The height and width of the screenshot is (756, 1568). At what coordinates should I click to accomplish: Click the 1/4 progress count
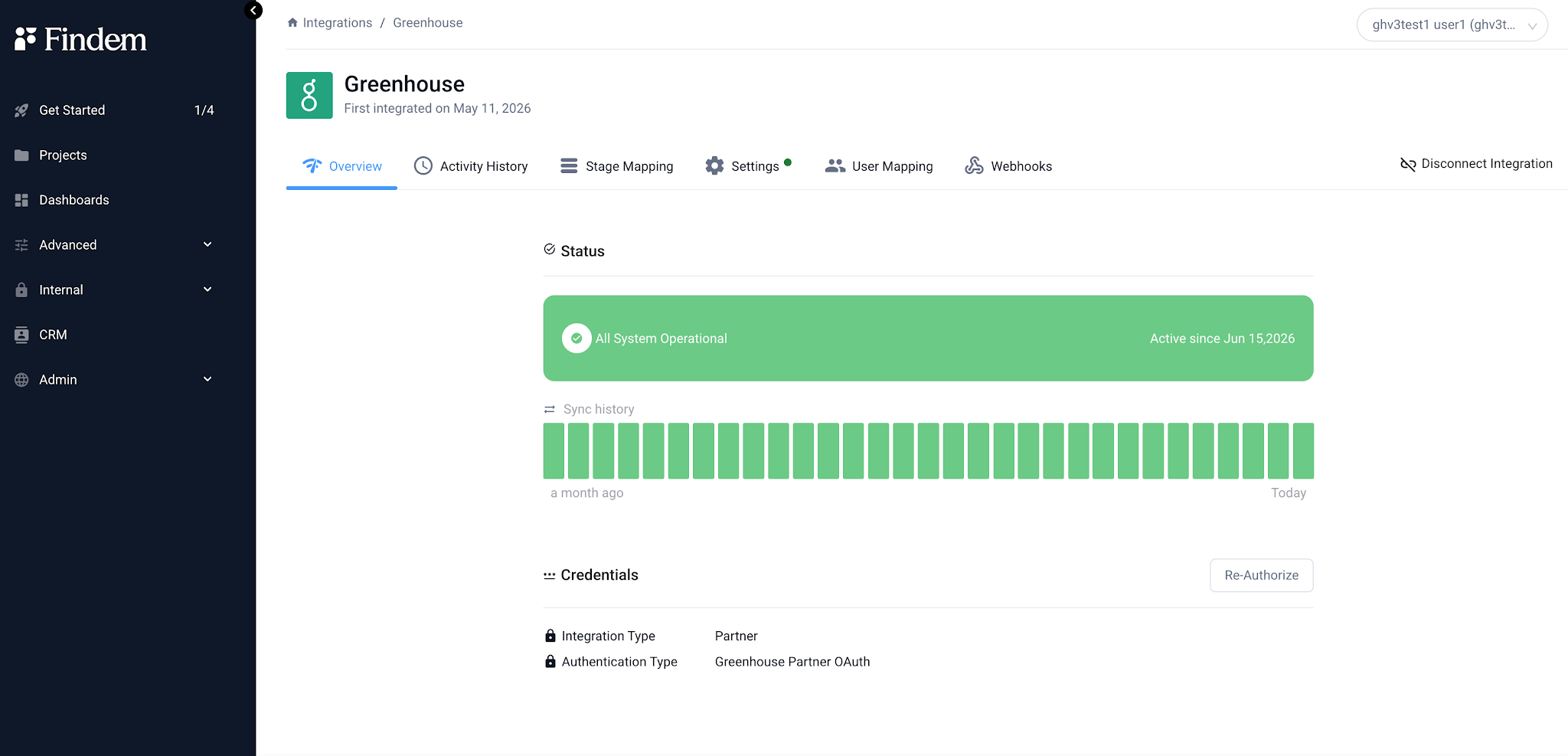click(x=204, y=110)
